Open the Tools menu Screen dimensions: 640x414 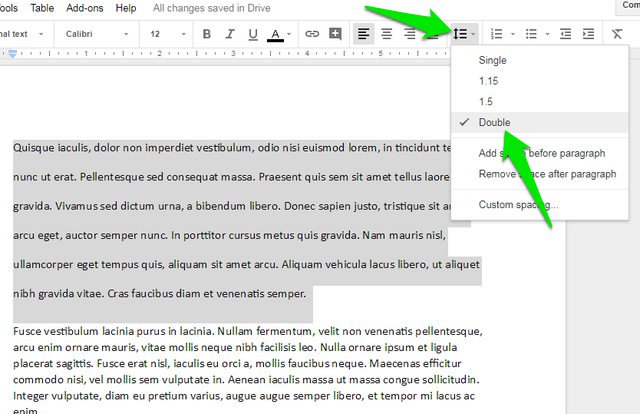(8, 8)
